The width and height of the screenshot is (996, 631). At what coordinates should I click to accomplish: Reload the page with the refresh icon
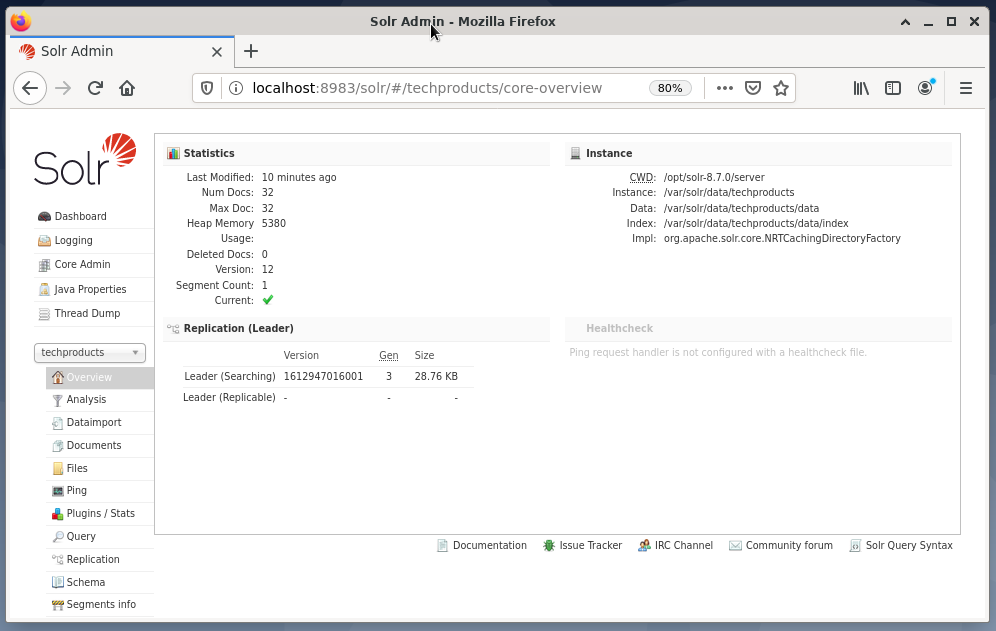click(x=95, y=88)
